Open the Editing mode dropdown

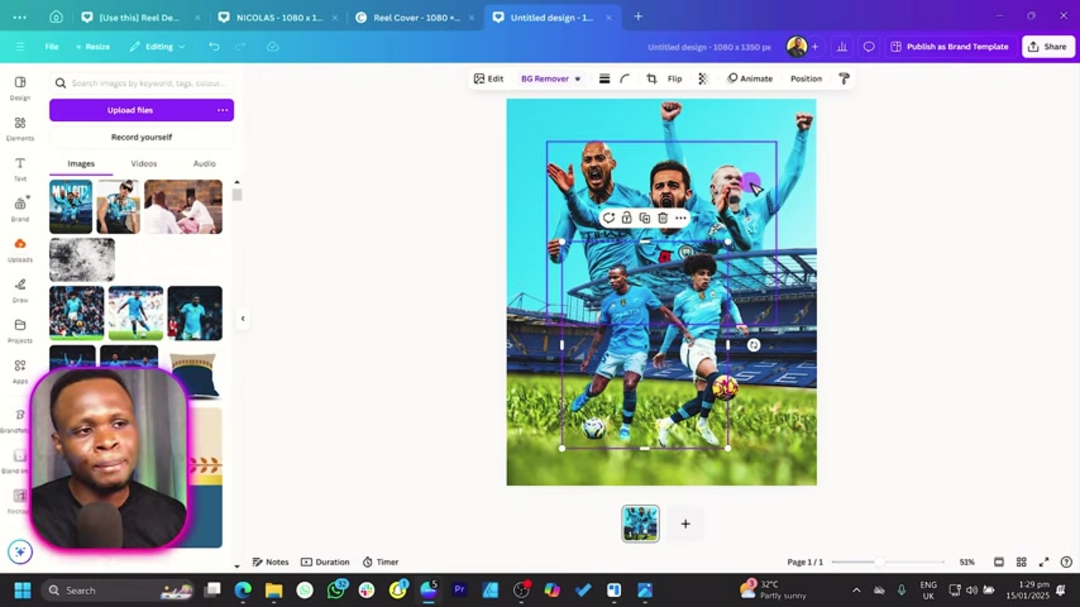click(x=157, y=47)
